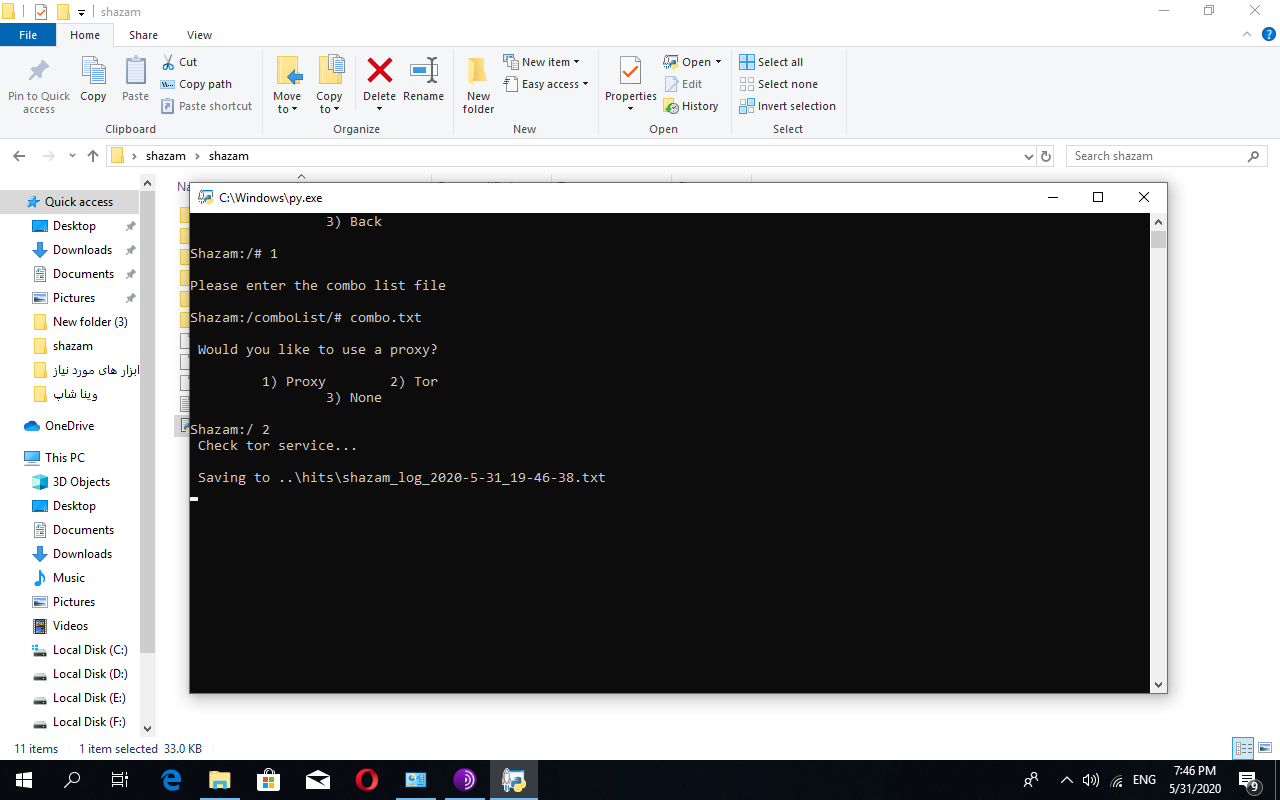Open the recent locations dropdown arrow
Screen dimensions: 1280x800
(x=72, y=156)
